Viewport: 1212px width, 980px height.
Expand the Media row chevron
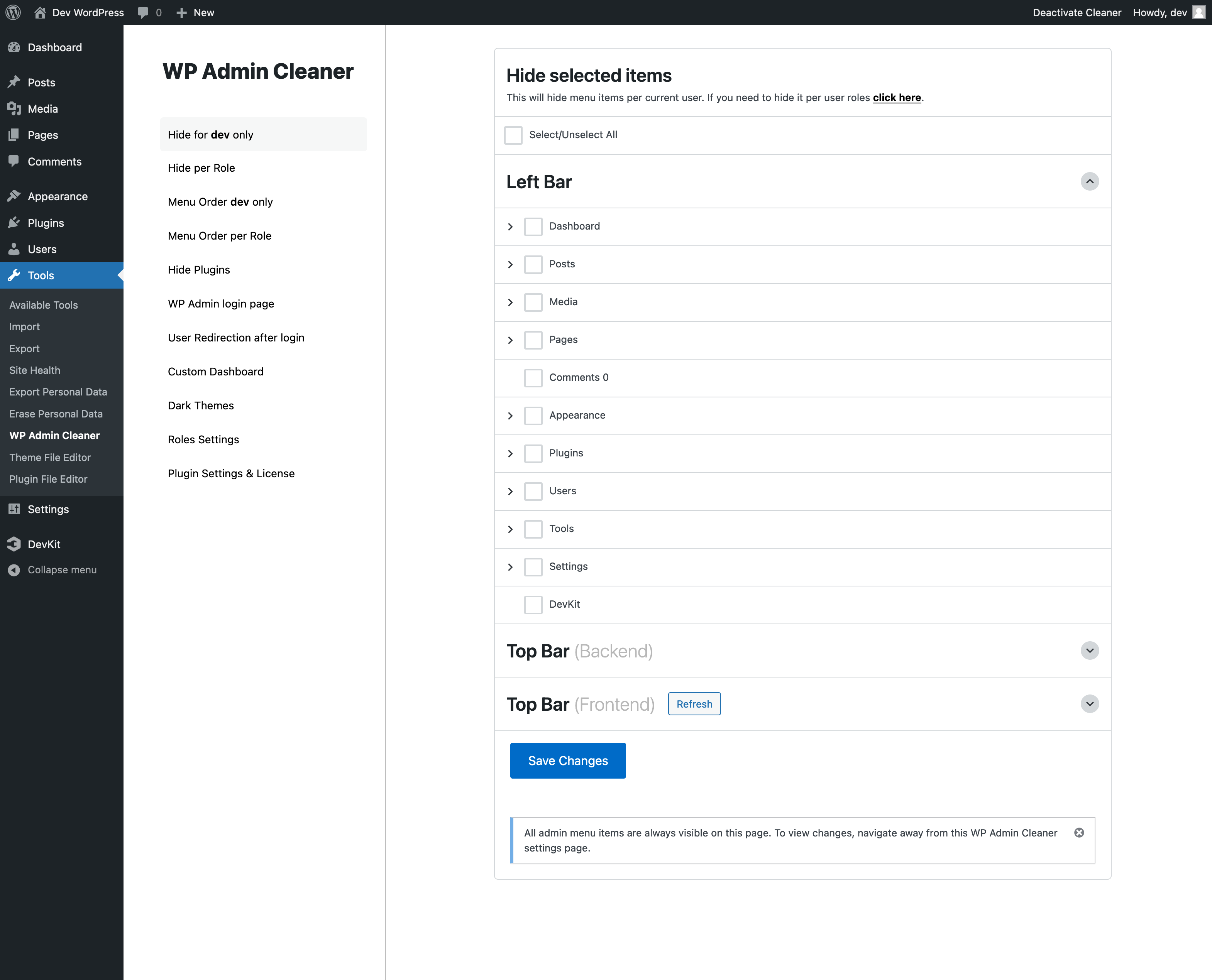[511, 302]
